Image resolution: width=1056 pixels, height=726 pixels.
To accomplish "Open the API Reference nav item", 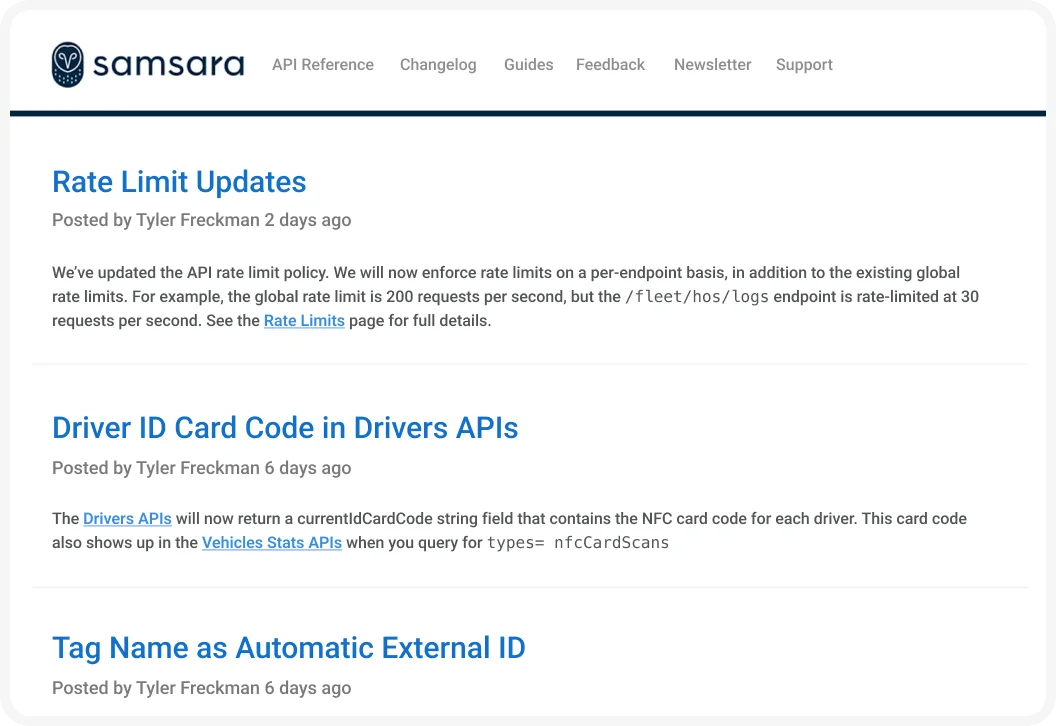I will (x=323, y=65).
